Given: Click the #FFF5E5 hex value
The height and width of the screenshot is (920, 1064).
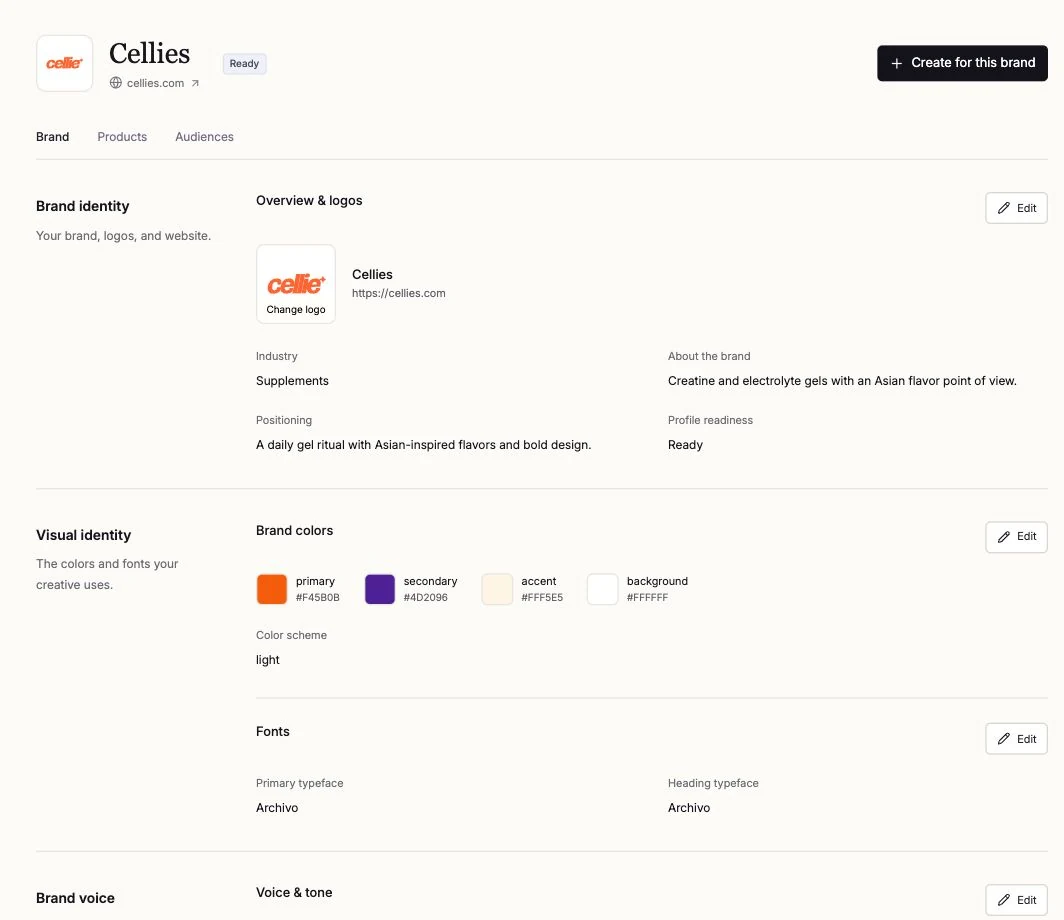Looking at the screenshot, I should pyautogui.click(x=542, y=598).
